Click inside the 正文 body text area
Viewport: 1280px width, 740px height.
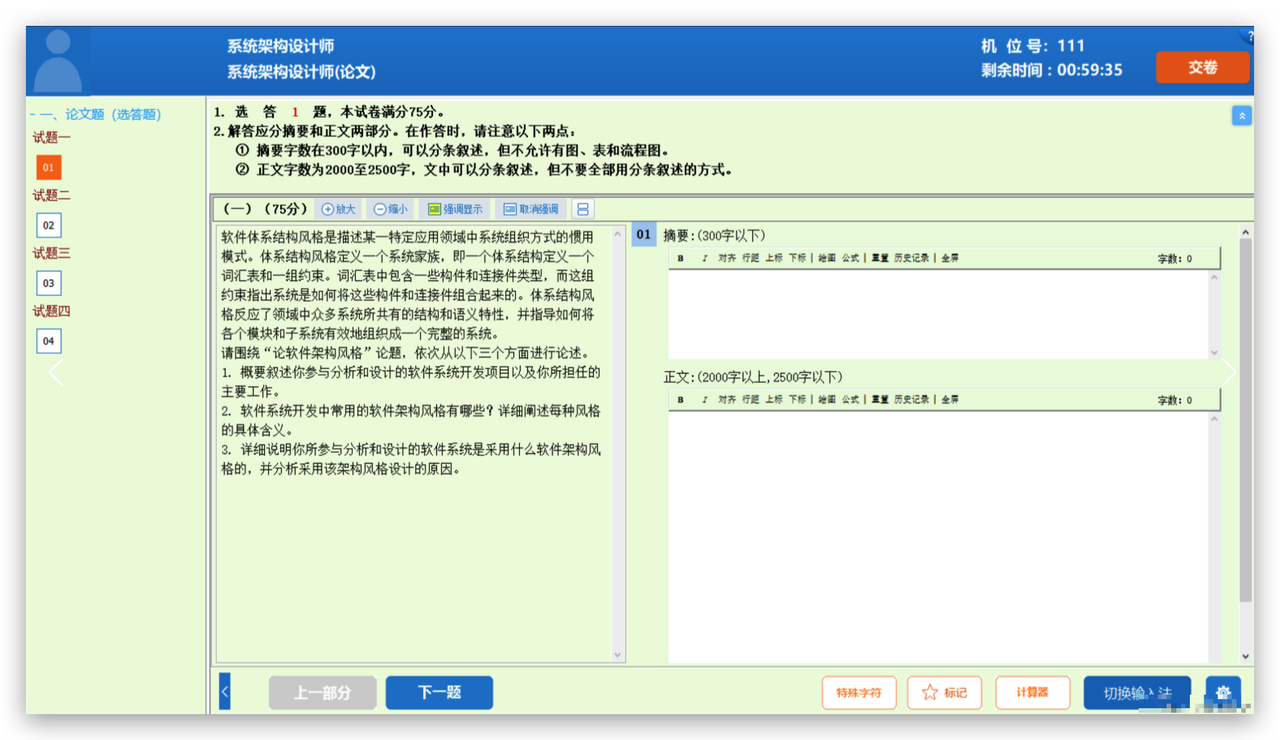click(x=938, y=537)
